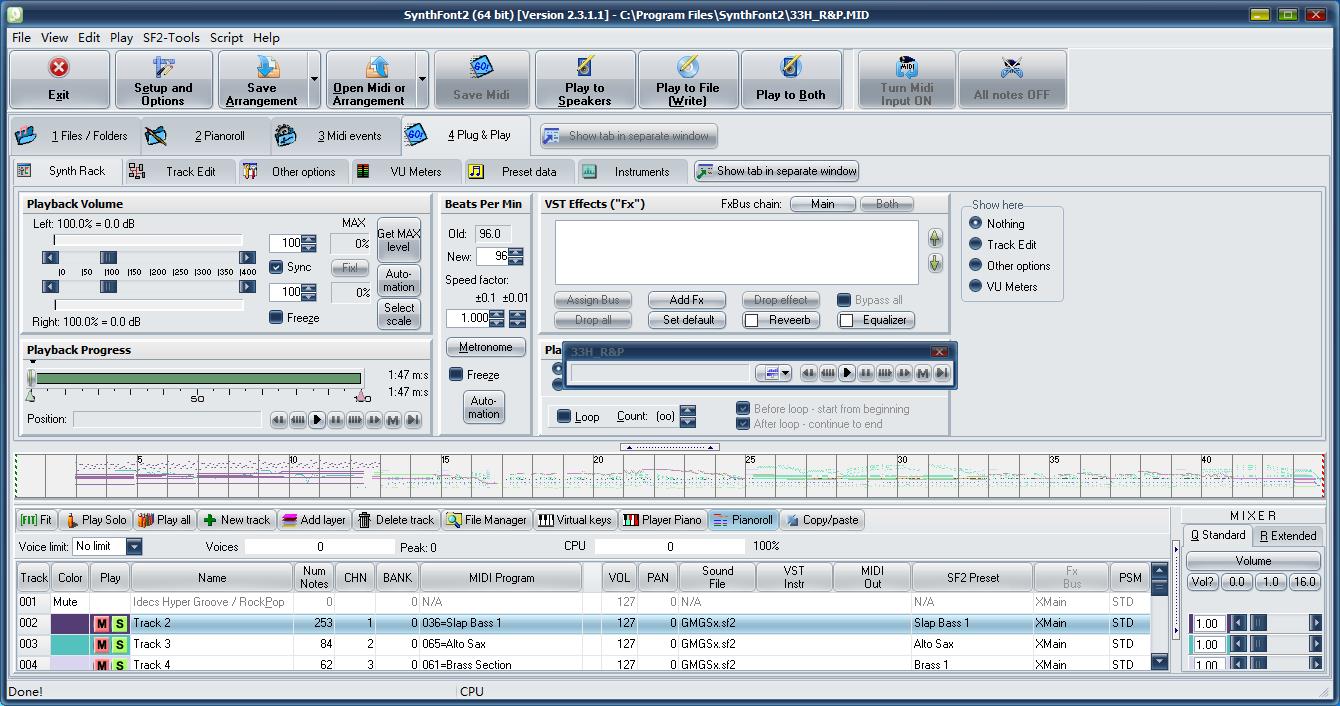Screen dimensions: 1340x706
Task: Select Track Edit radio under Show here
Action: (x=975, y=244)
